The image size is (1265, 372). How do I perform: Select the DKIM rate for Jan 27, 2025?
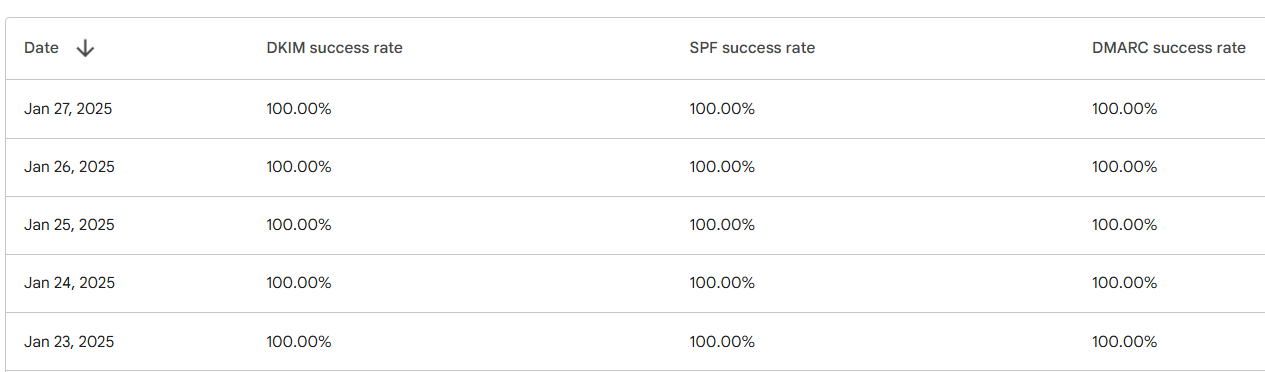coord(299,109)
